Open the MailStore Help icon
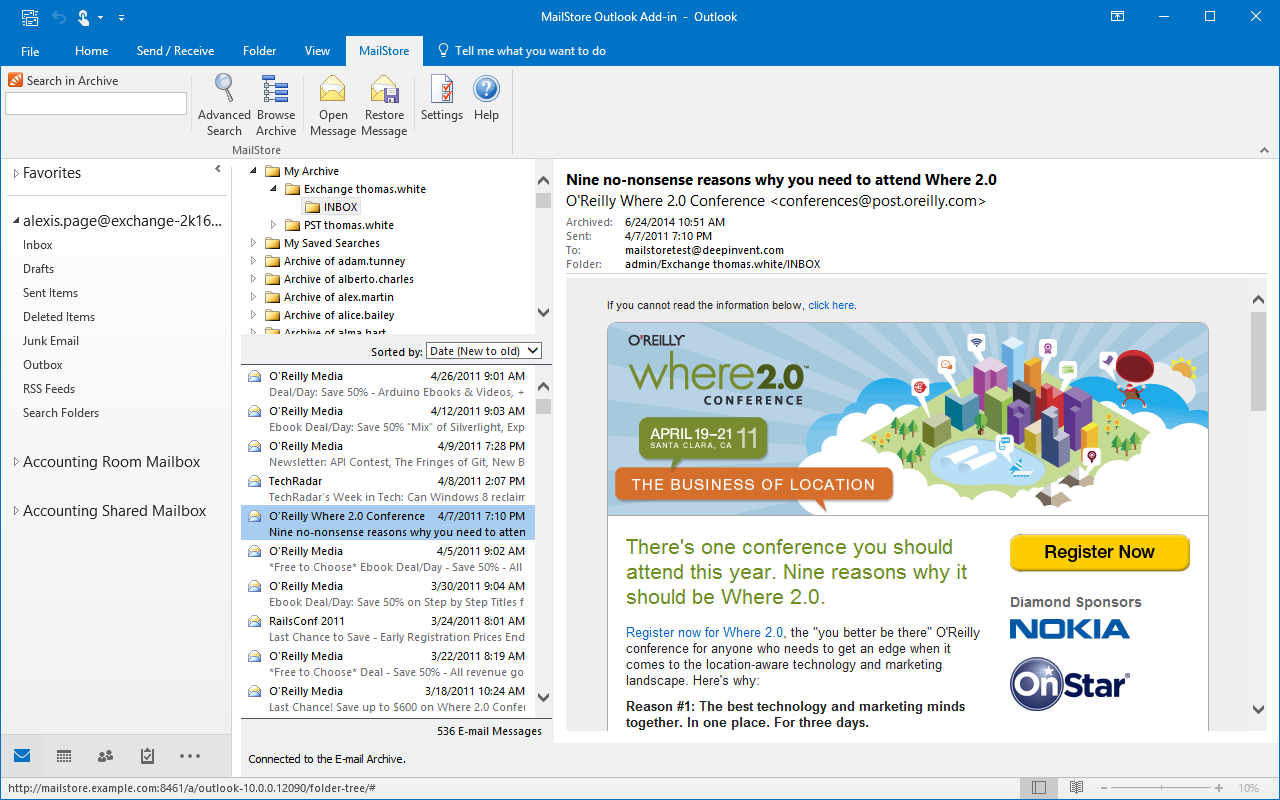1280x800 pixels. coord(486,98)
